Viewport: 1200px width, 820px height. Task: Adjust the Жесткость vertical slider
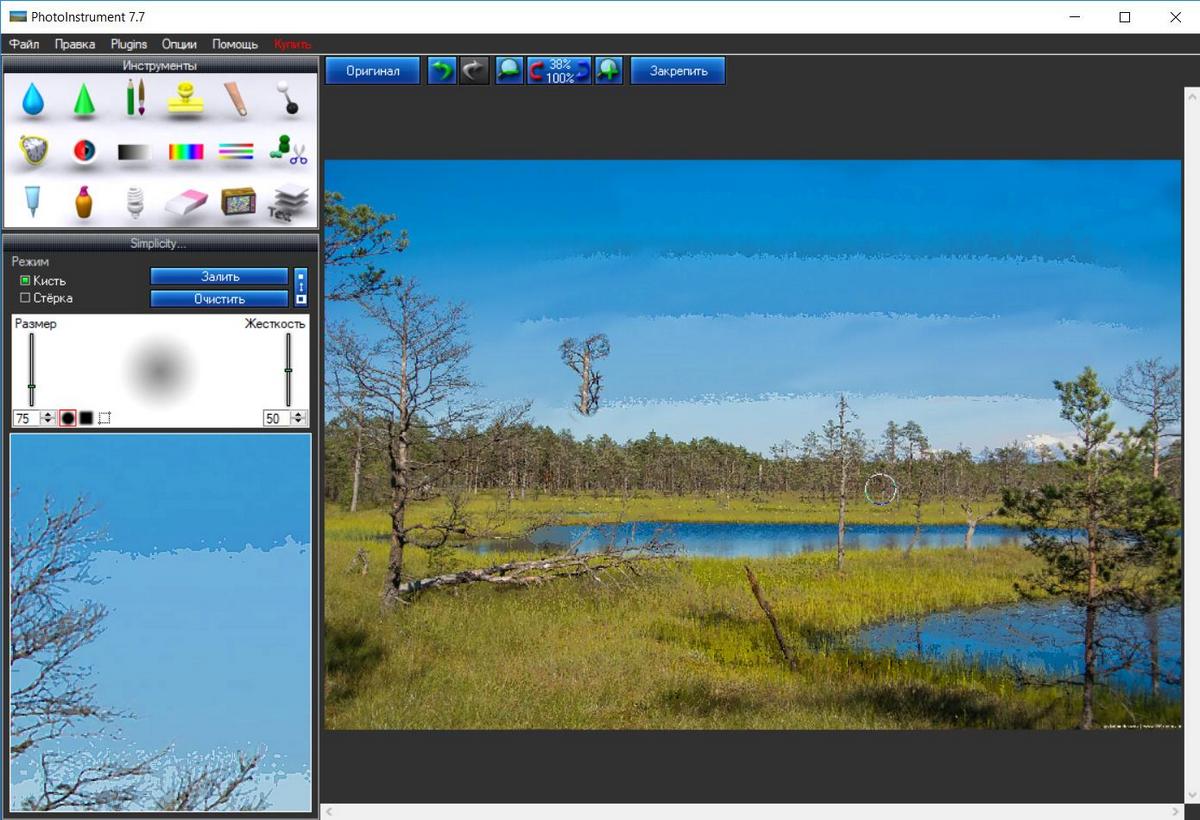pyautogui.click(x=288, y=369)
